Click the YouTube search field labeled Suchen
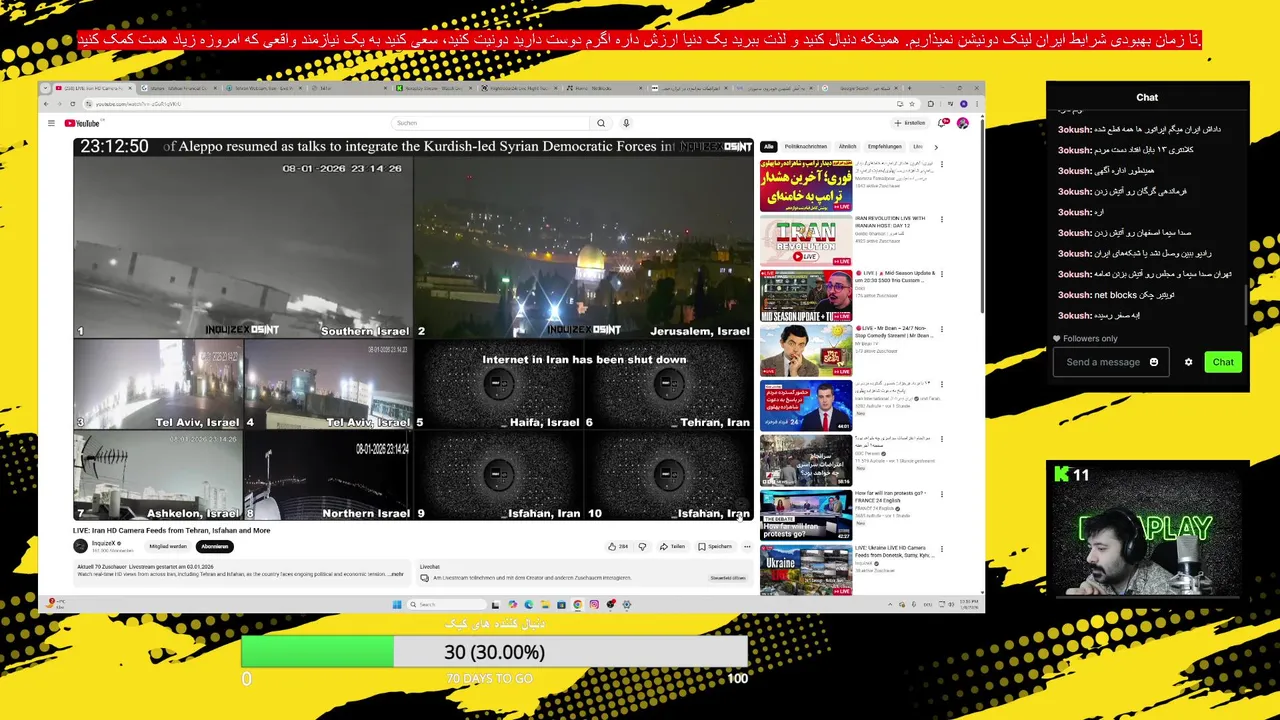Screen dimensions: 1280x720 (490, 123)
